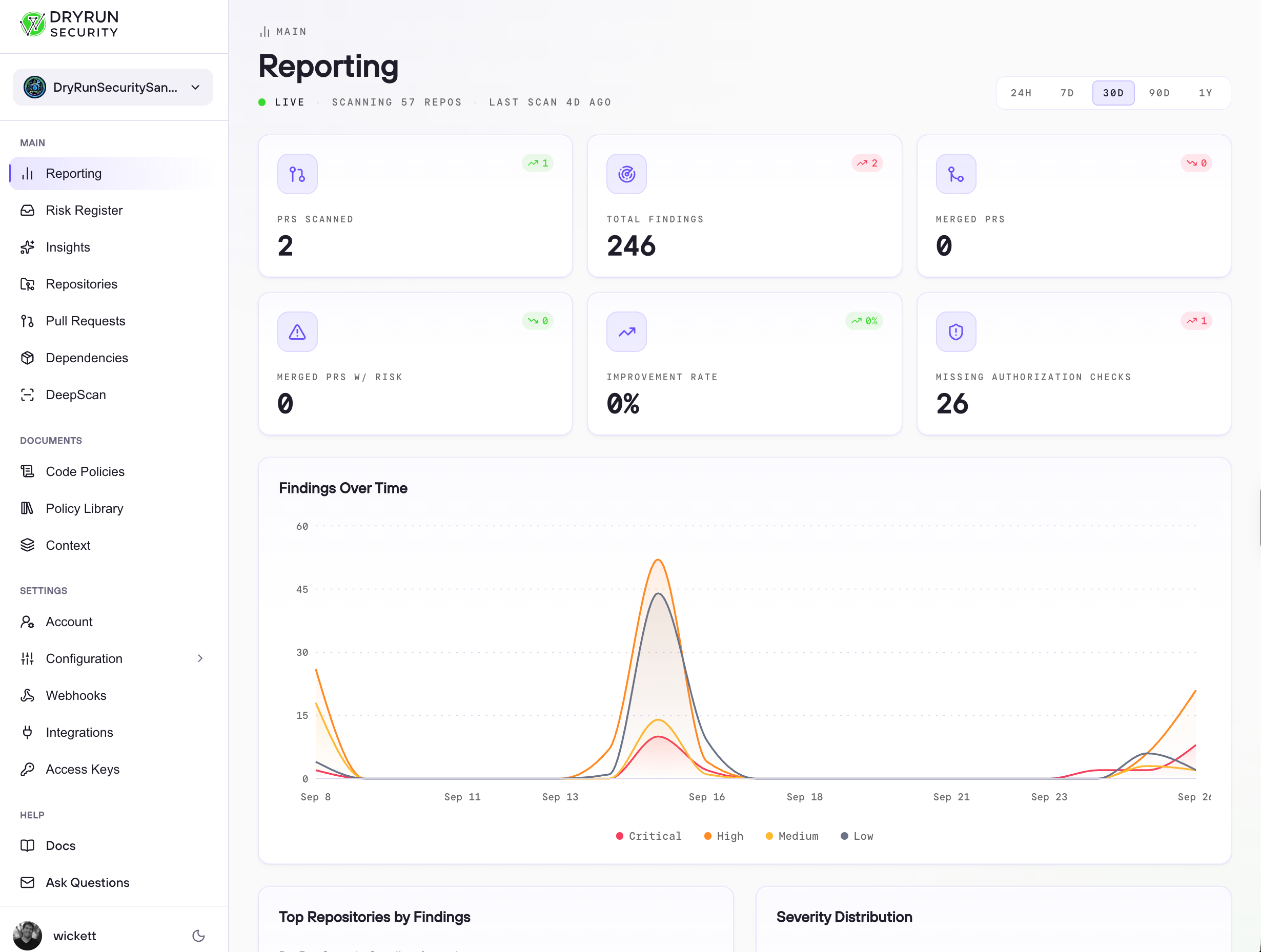This screenshot has height=952, width=1261.
Task: Open the Missing Authorization Checks card
Action: (1073, 364)
